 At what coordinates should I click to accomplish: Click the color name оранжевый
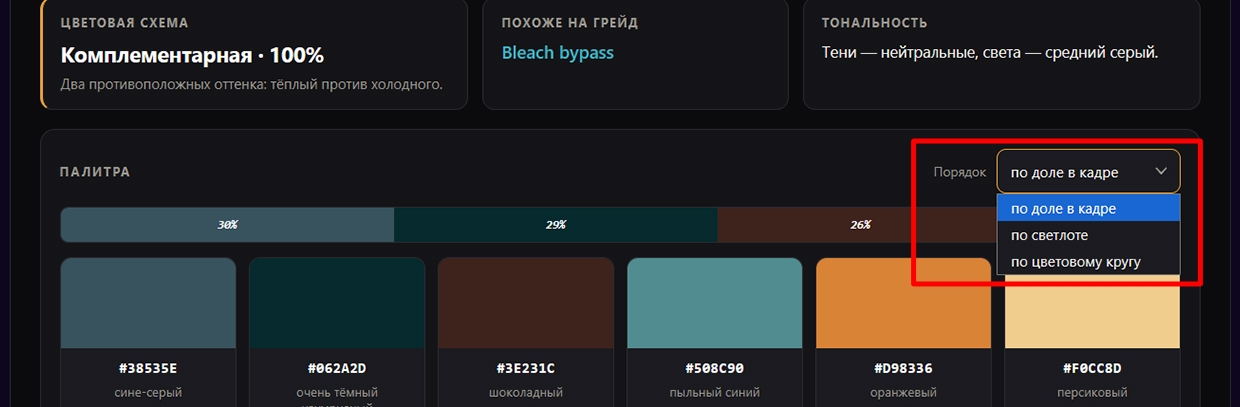(x=904, y=393)
